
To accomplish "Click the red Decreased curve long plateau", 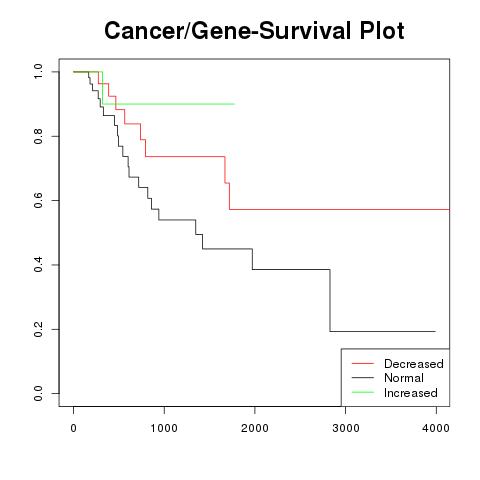I will (339, 209).
